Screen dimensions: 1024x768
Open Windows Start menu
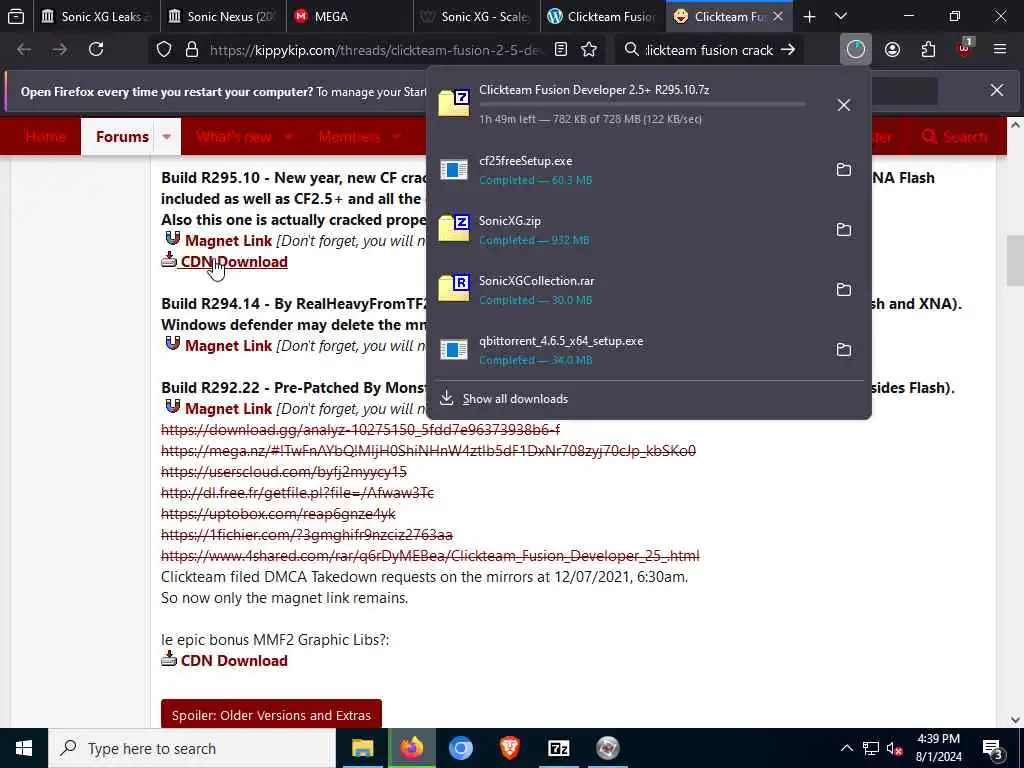(x=24, y=748)
